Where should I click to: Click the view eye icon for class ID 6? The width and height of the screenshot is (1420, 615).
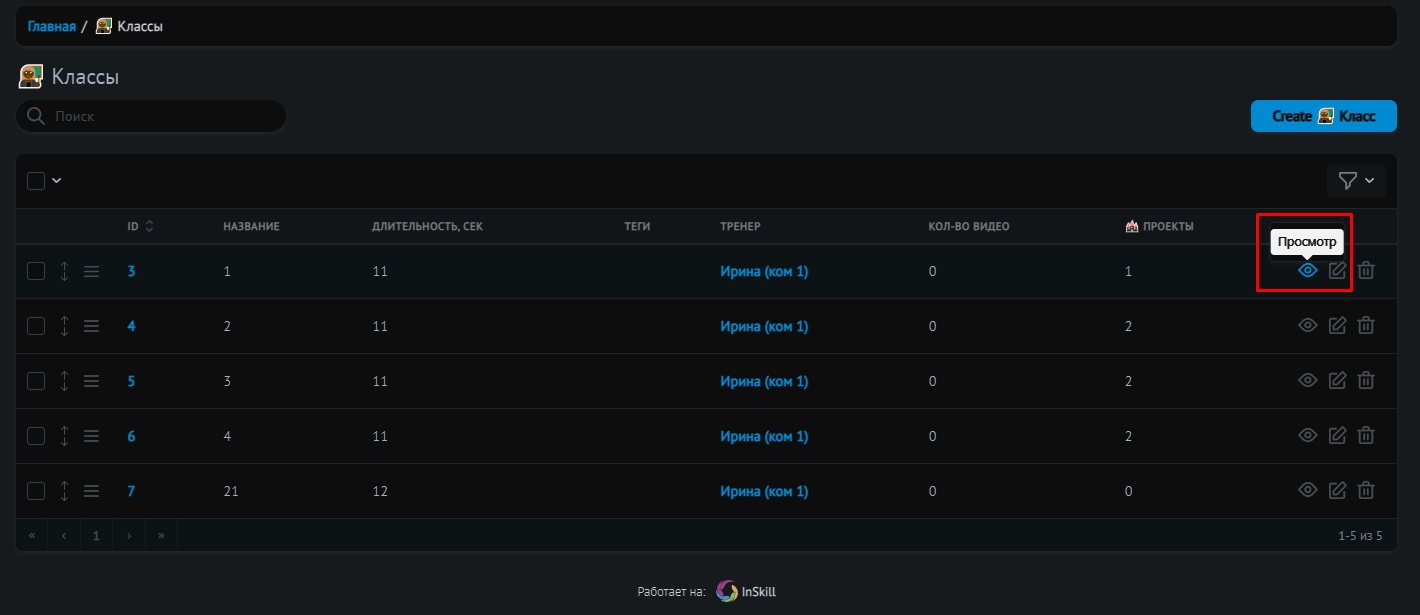coord(1307,436)
